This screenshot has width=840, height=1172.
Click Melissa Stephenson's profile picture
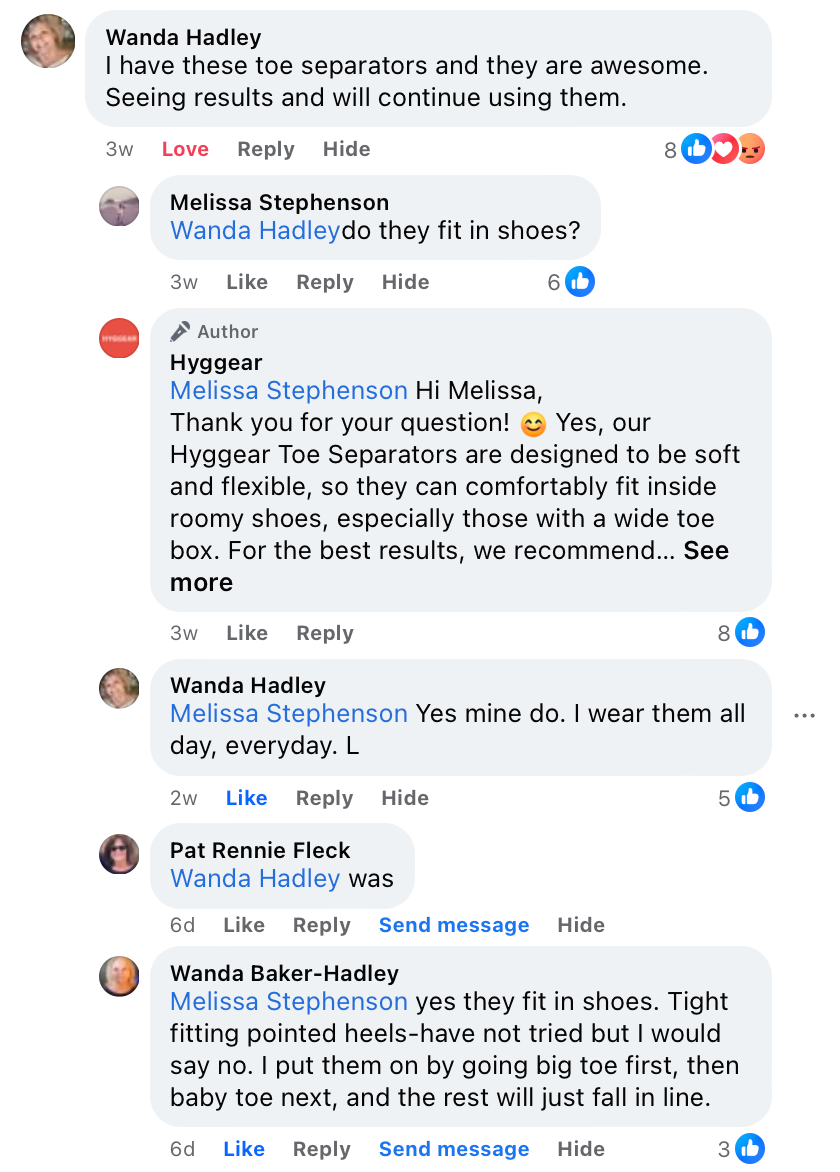tap(119, 206)
